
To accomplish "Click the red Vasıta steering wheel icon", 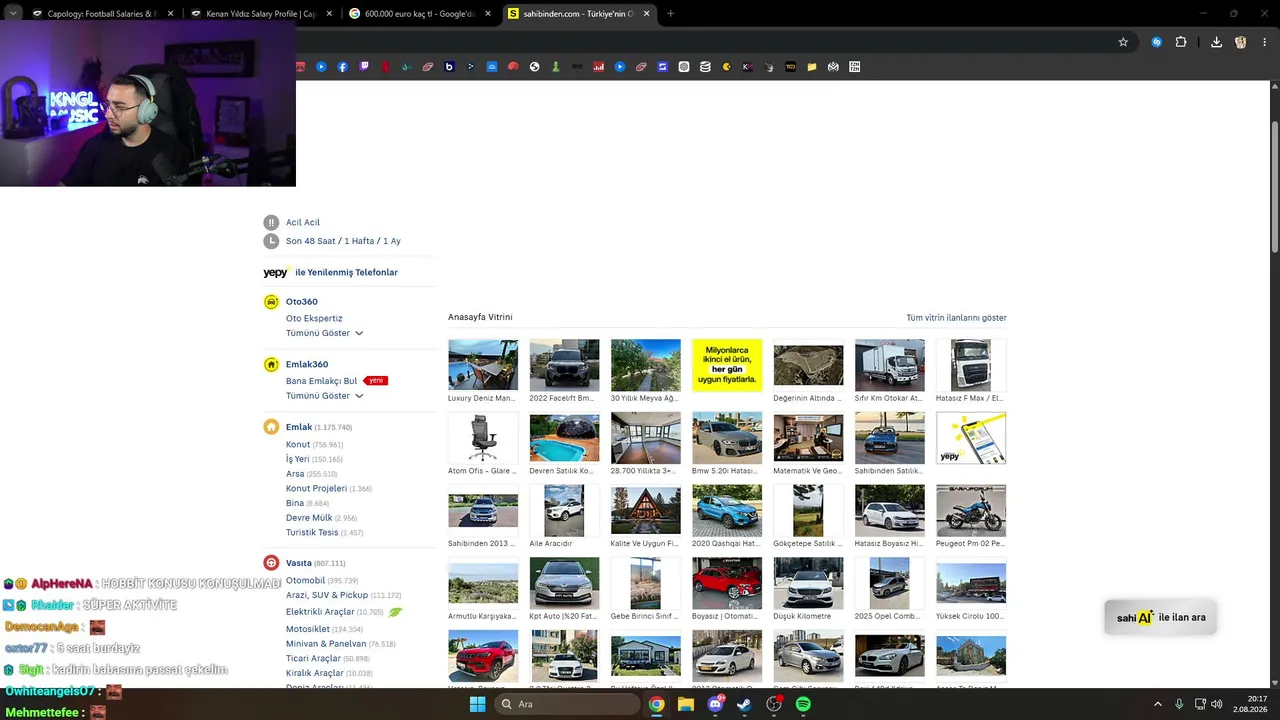I will click(x=271, y=563).
